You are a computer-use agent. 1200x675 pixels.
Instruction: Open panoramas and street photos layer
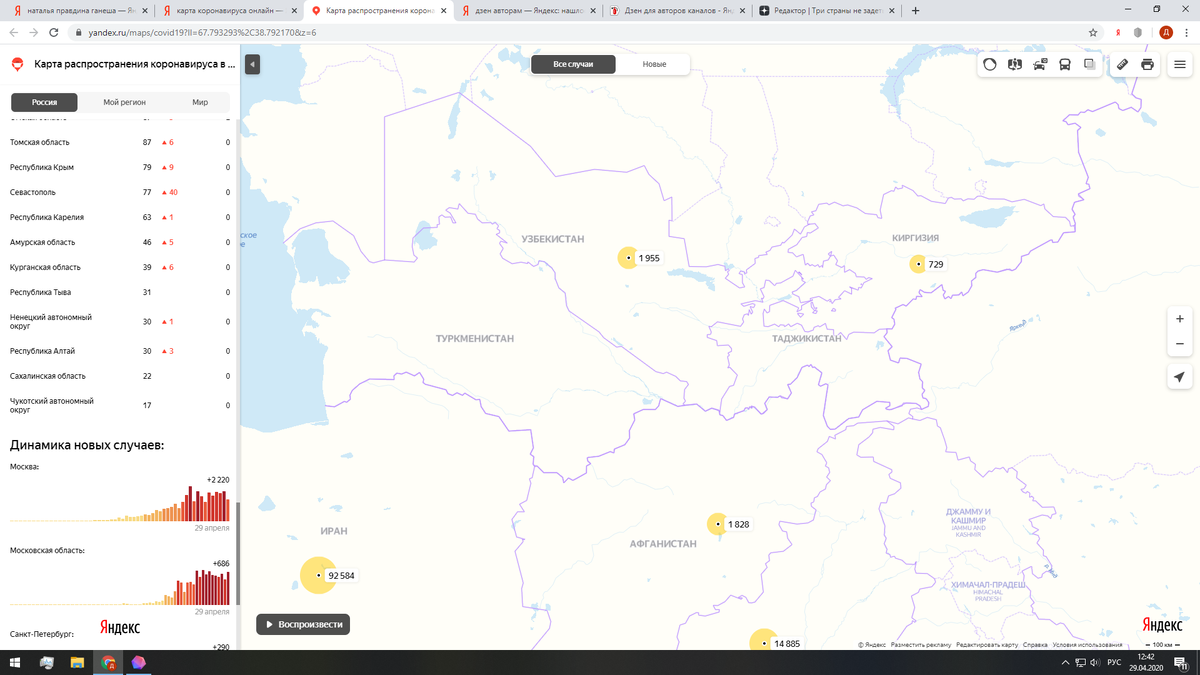click(x=1015, y=64)
